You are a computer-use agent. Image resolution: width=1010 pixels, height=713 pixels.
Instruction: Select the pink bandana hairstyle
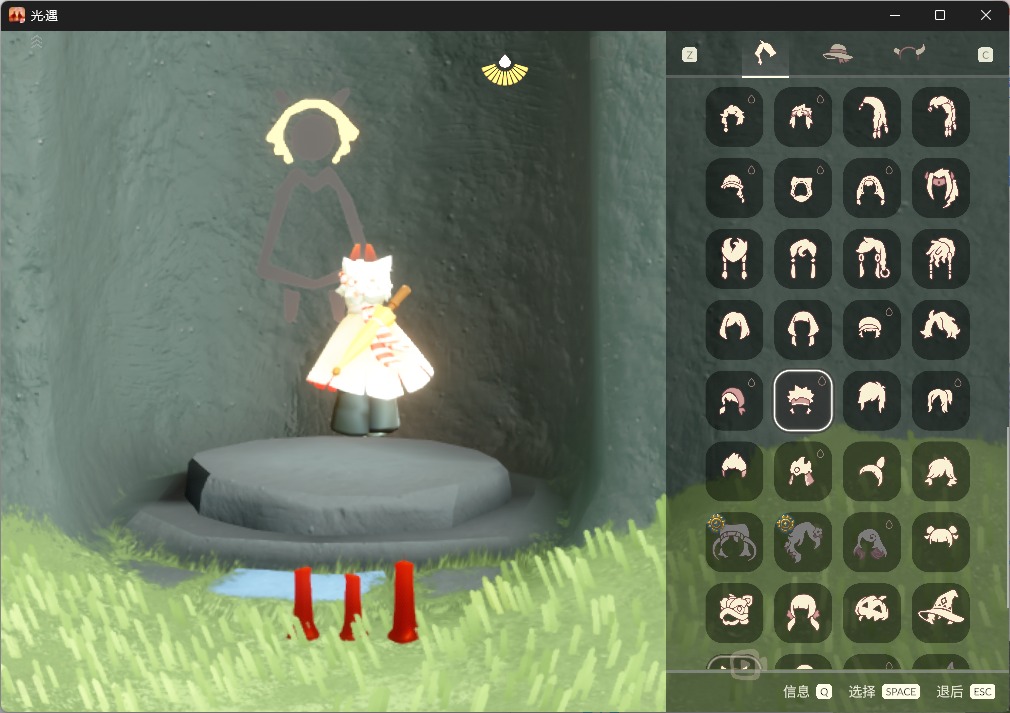734,401
